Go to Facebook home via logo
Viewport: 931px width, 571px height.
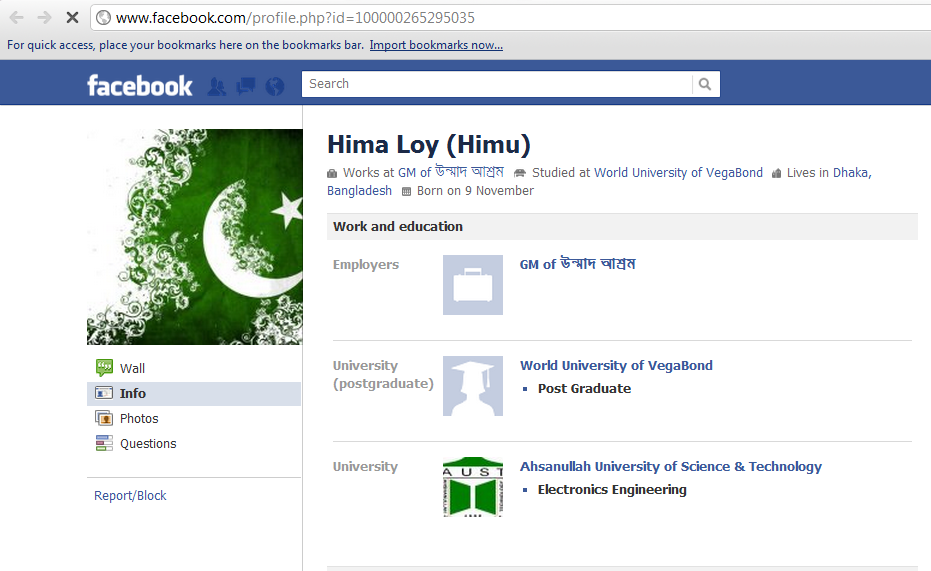pos(140,85)
